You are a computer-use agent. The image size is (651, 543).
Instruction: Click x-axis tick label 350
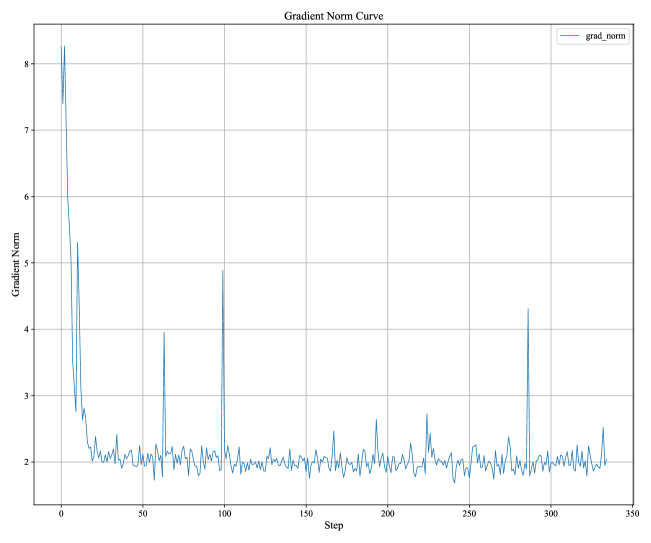(632, 514)
